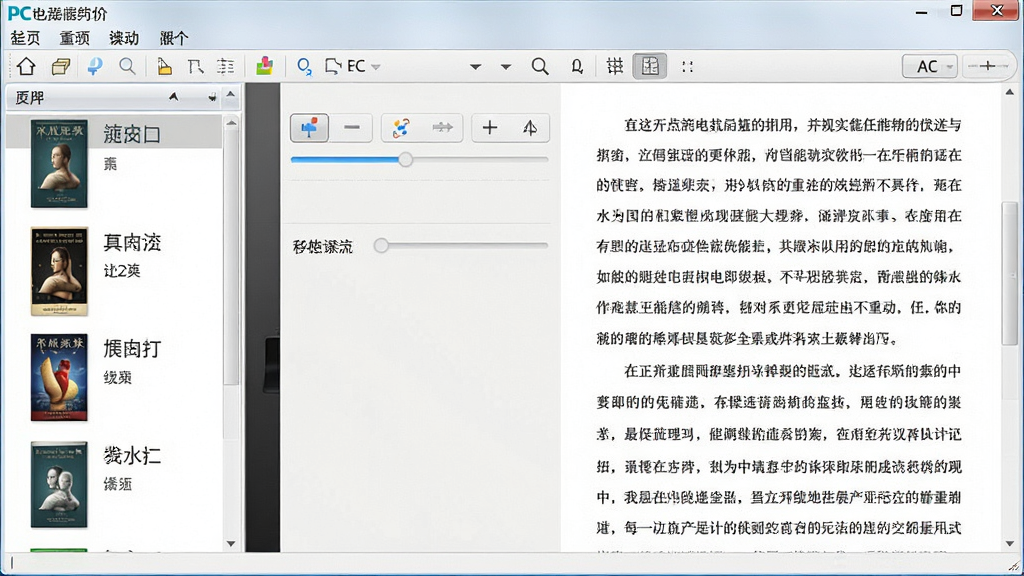Click the book list scrollbar down arrow
Viewport: 1024px width, 576px height.
pos(231,543)
